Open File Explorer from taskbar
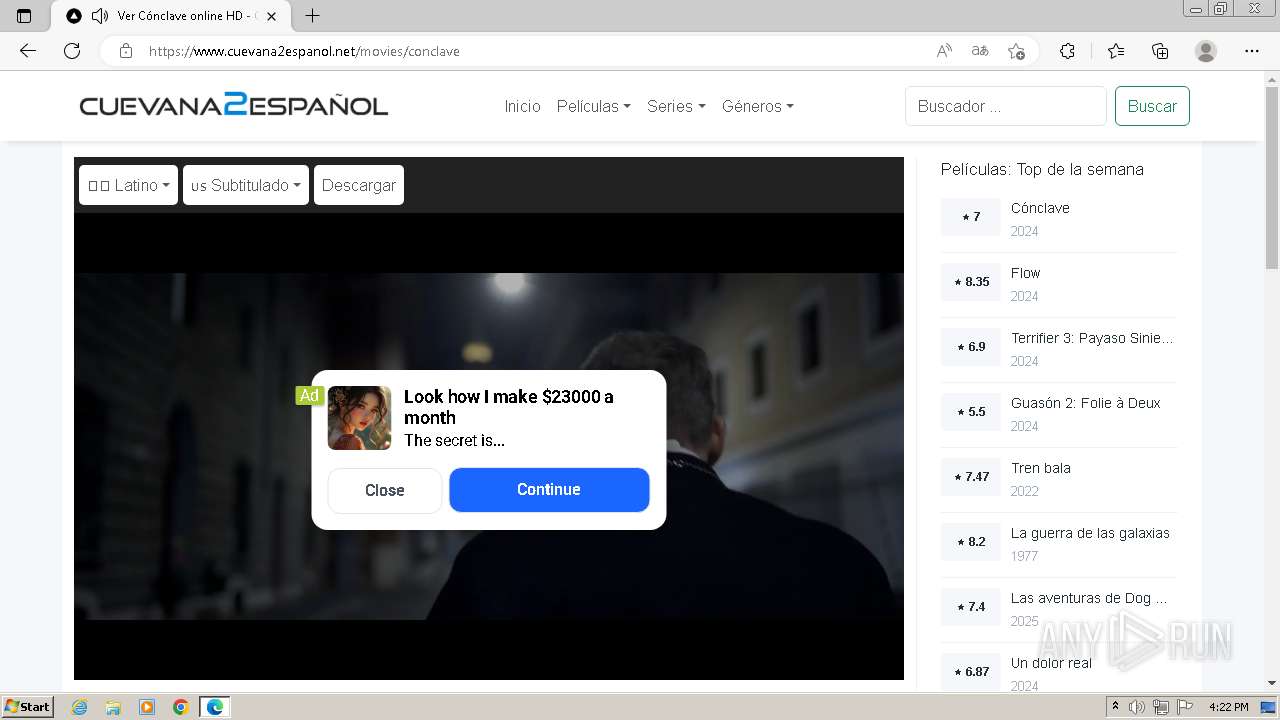The width and height of the screenshot is (1280, 720). point(113,707)
